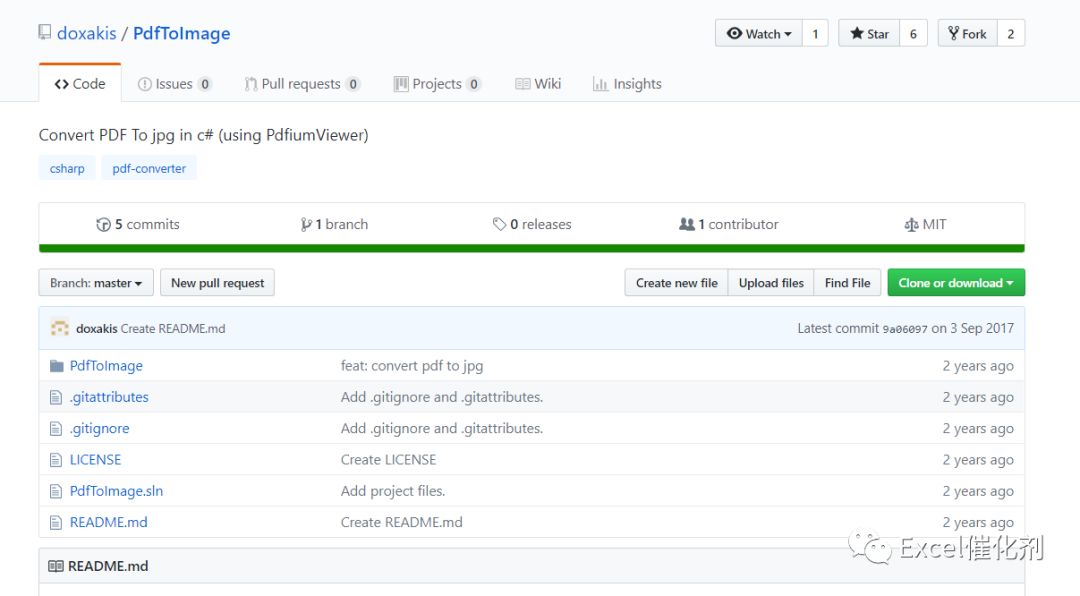This screenshot has height=596, width=1080.
Task: Fork the repository
Action: coord(967,33)
